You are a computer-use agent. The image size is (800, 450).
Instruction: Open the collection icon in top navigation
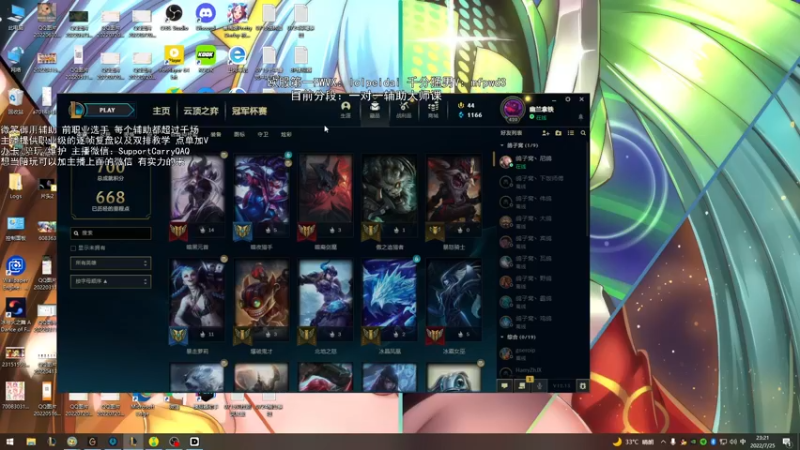(x=374, y=110)
